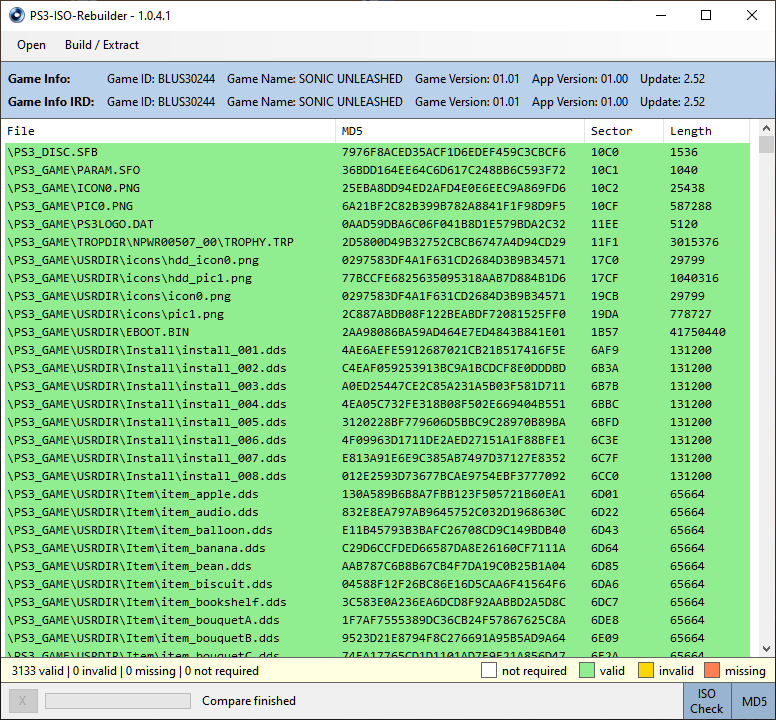Screen dimensions: 776x720
Task: Select the item_audio.dds row
Action: pos(377,512)
